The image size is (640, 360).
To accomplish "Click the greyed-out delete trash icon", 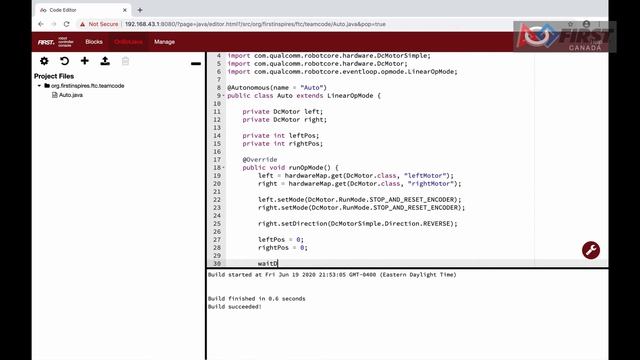I will click(125, 61).
